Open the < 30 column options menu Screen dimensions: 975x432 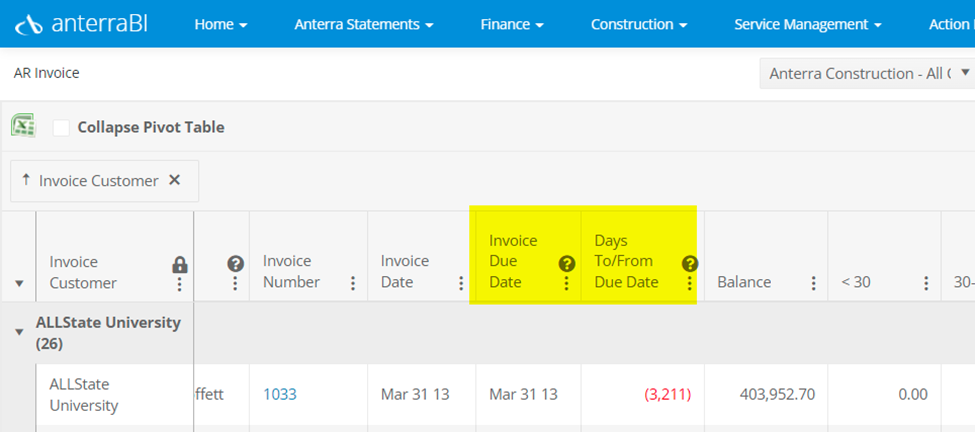pyautogui.click(x=926, y=283)
